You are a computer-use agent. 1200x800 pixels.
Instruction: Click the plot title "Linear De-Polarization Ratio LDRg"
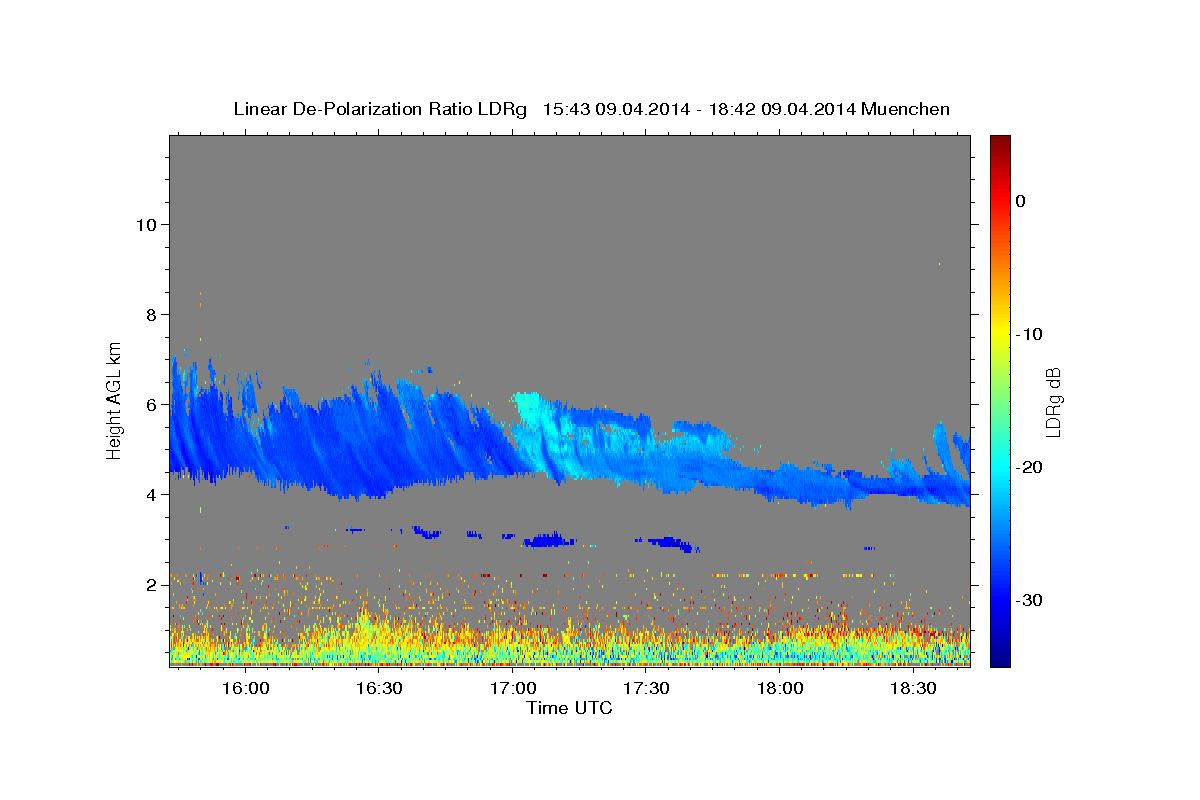(379, 109)
